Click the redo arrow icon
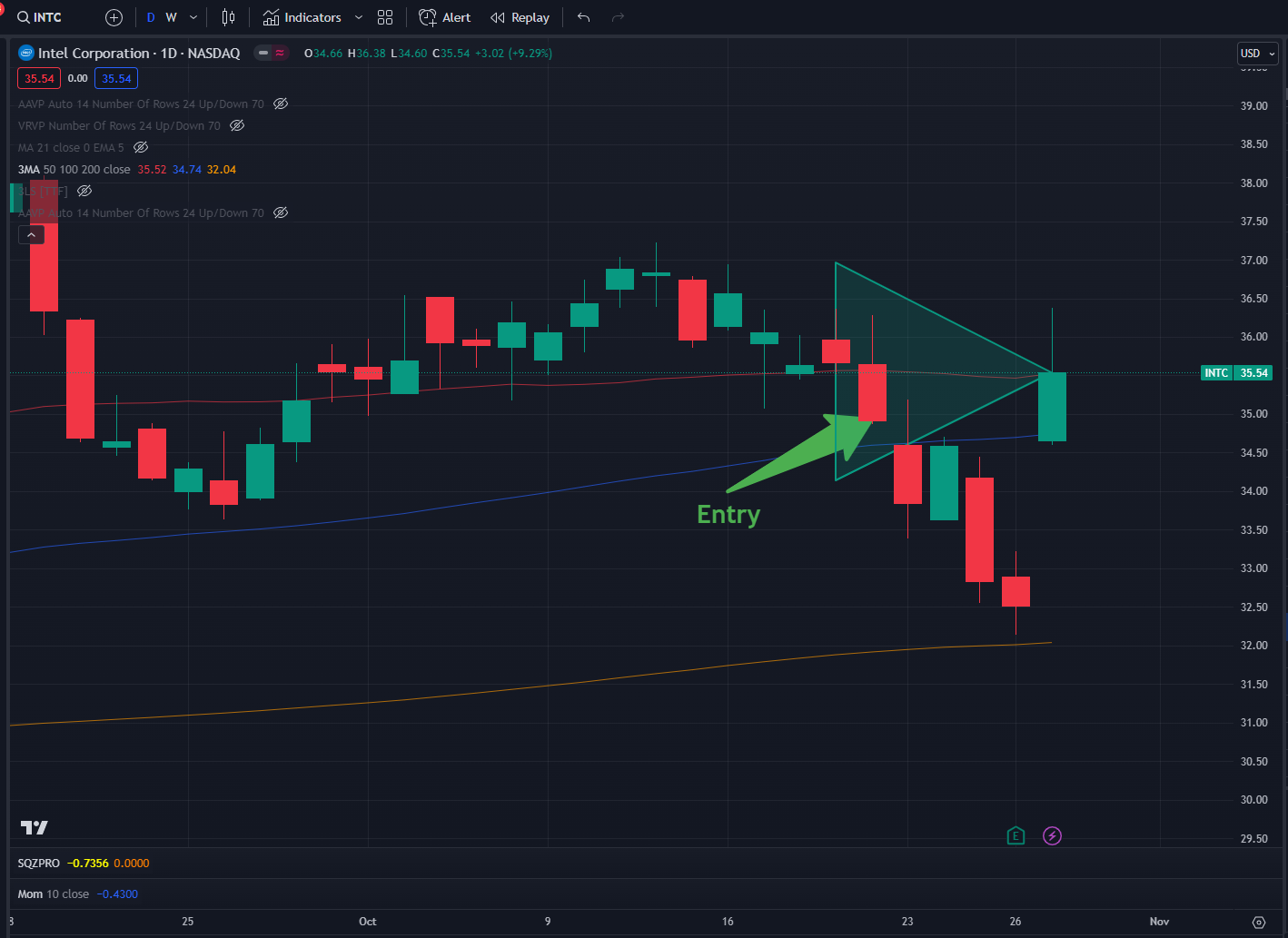The width and height of the screenshot is (1288, 938). pyautogui.click(x=618, y=17)
